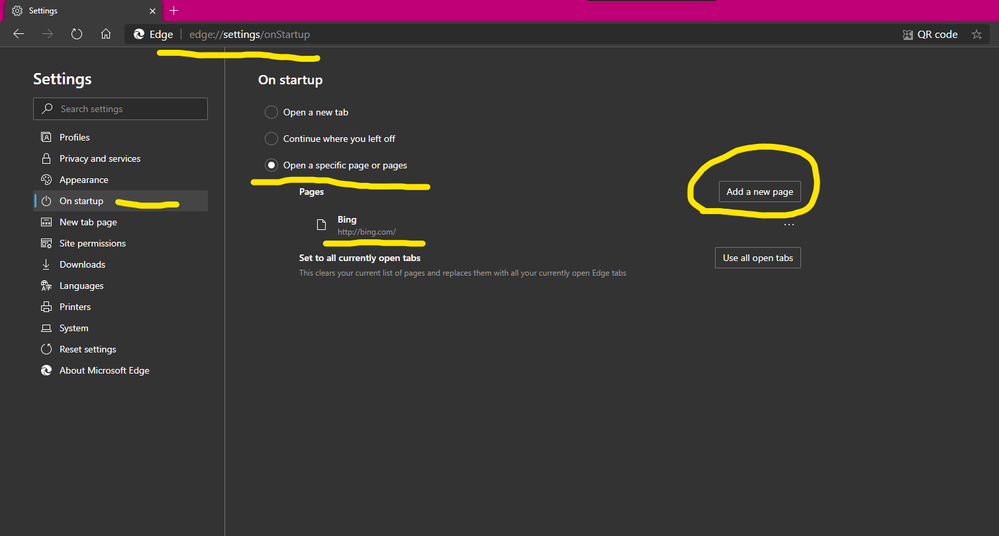Select On startup in the sidebar
999x536 pixels.
[x=121, y=201]
